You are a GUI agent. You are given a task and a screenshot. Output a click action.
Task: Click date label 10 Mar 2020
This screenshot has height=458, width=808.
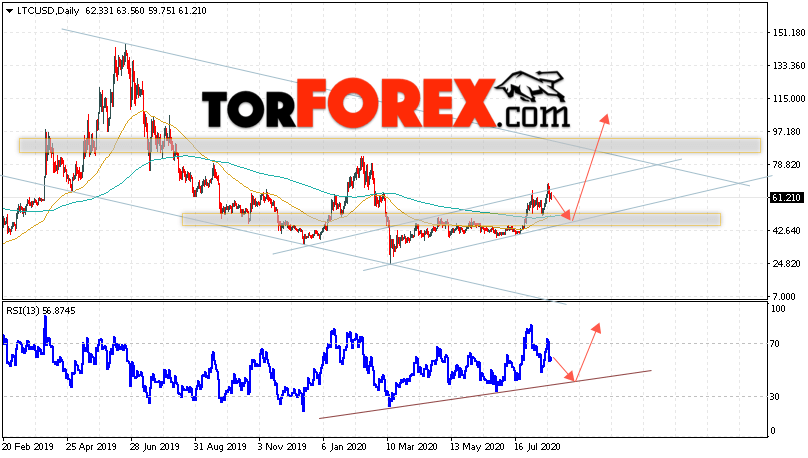click(x=411, y=447)
